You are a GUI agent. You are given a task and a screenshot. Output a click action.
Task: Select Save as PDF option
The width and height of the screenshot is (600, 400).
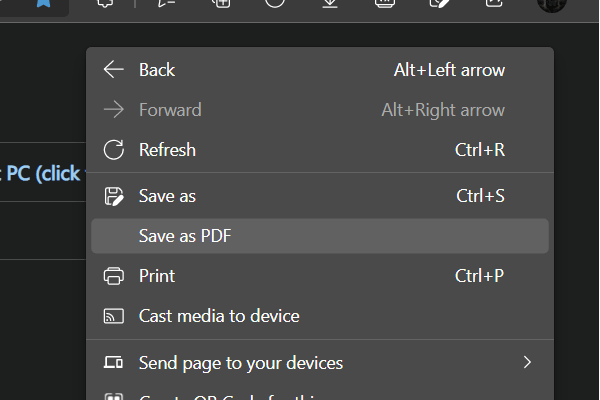coord(185,236)
